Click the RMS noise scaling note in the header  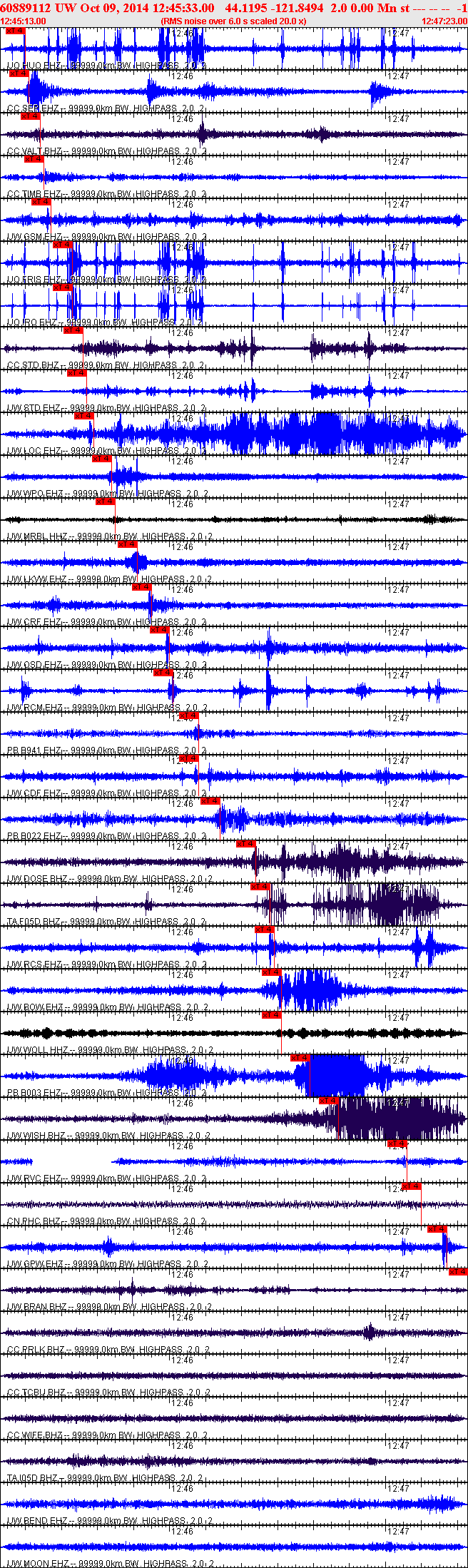click(234, 21)
